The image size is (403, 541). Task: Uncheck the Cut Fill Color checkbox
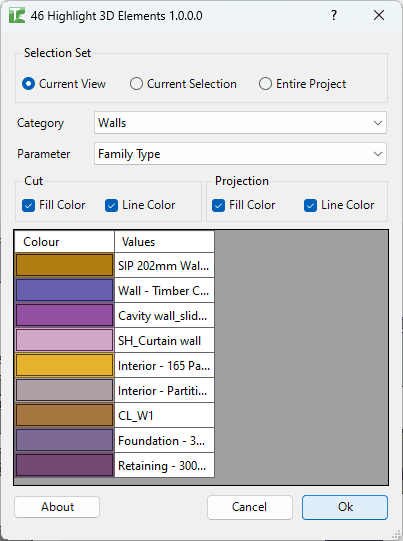(x=28, y=205)
